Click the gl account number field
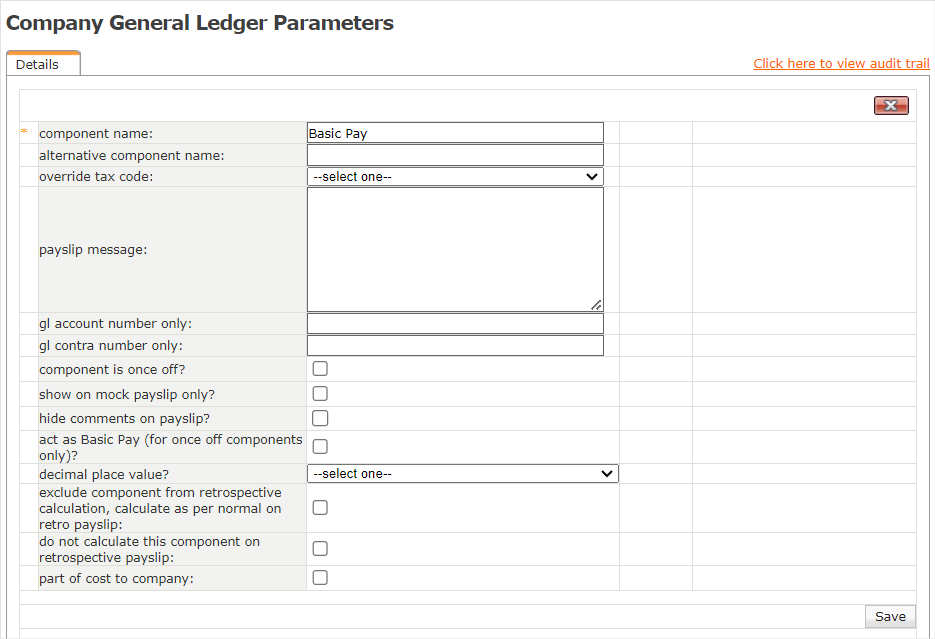The image size is (935, 639). tap(455, 324)
